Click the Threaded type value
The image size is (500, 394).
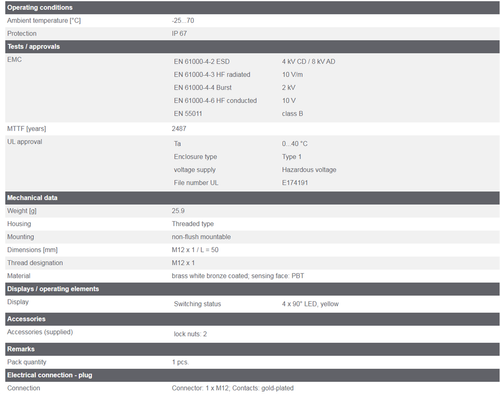click(x=193, y=224)
